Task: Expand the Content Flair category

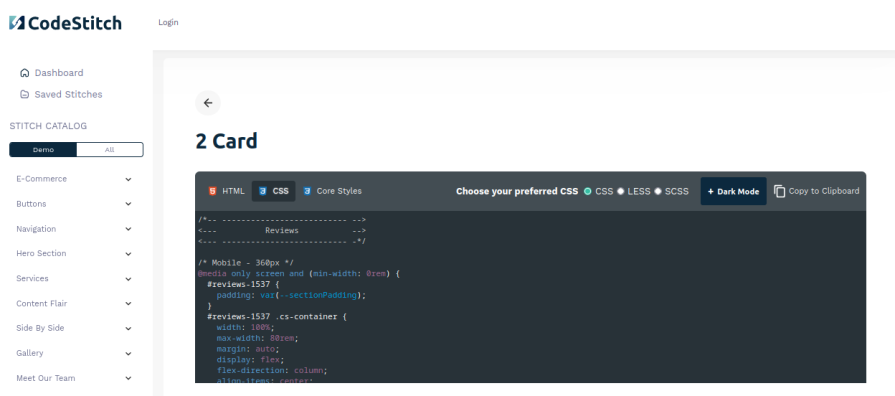Action: (74, 304)
